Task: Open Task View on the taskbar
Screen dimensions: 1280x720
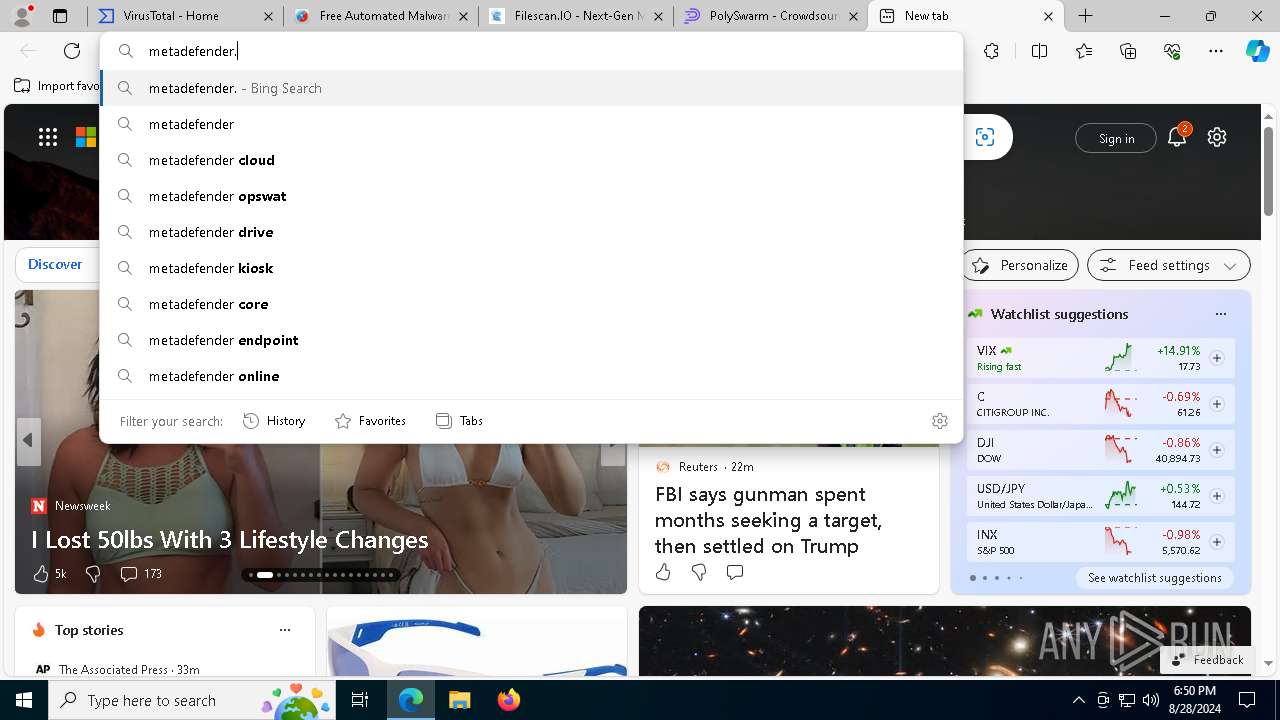Action: click(x=360, y=700)
